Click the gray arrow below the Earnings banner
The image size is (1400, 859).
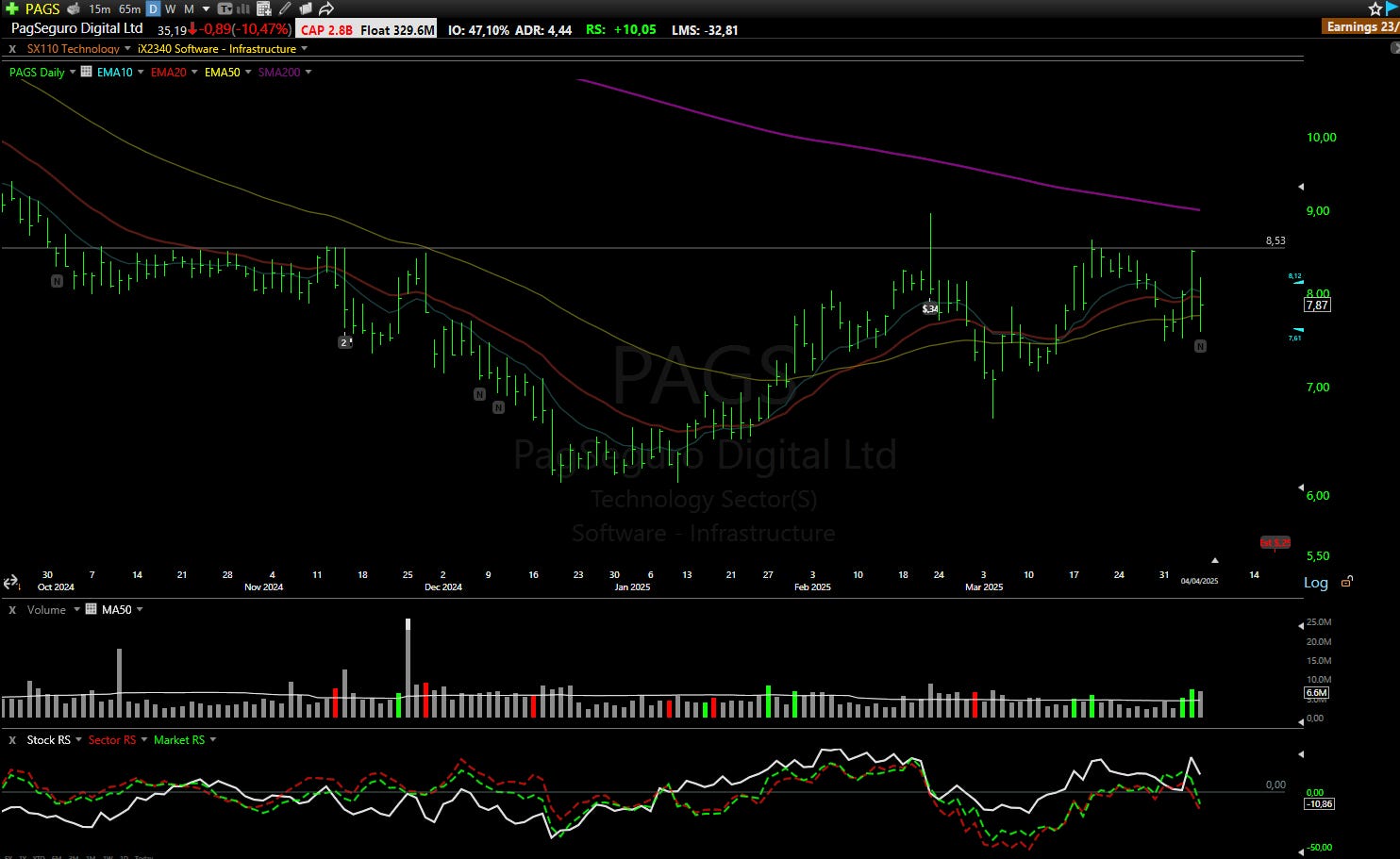(1394, 47)
